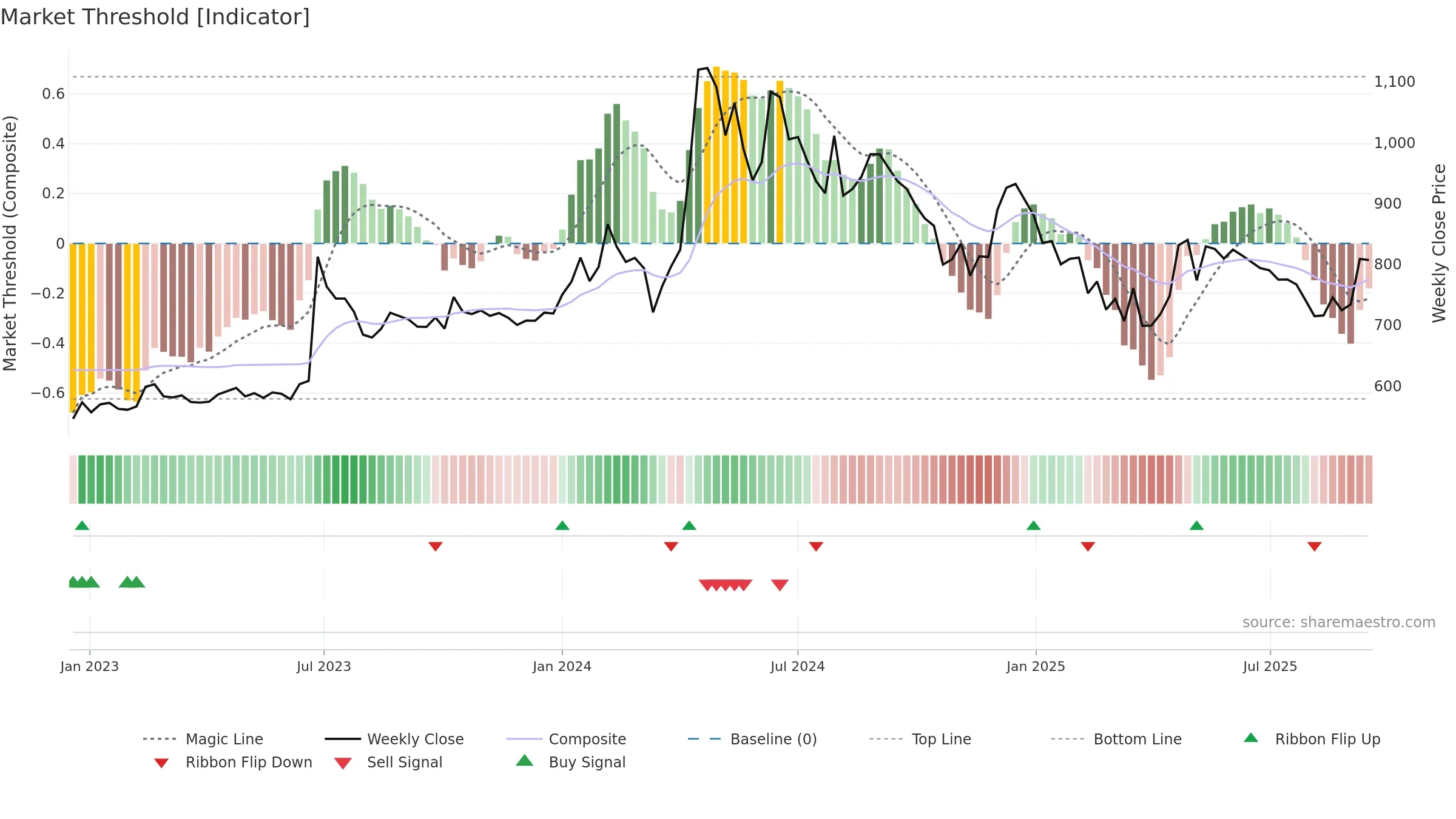Click the 'Jan 2024' x-axis label
The height and width of the screenshot is (819, 1456).
(x=562, y=667)
